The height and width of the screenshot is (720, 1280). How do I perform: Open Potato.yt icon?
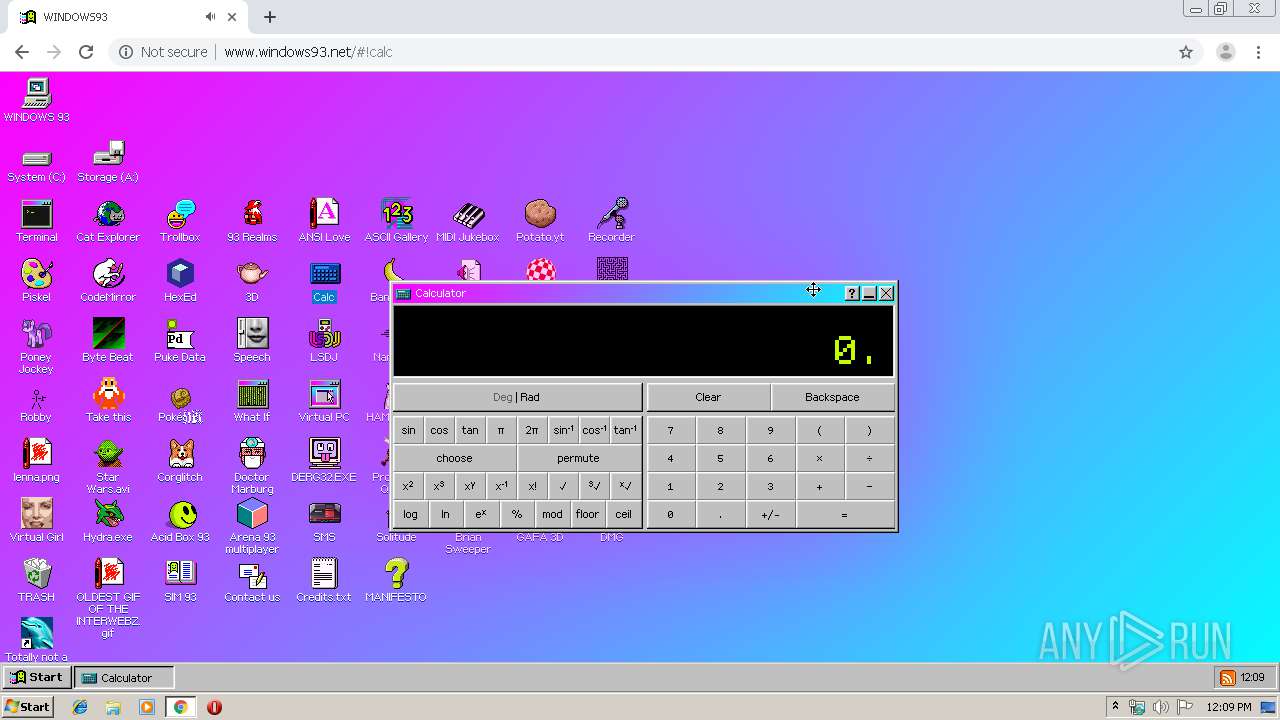pyautogui.click(x=540, y=221)
